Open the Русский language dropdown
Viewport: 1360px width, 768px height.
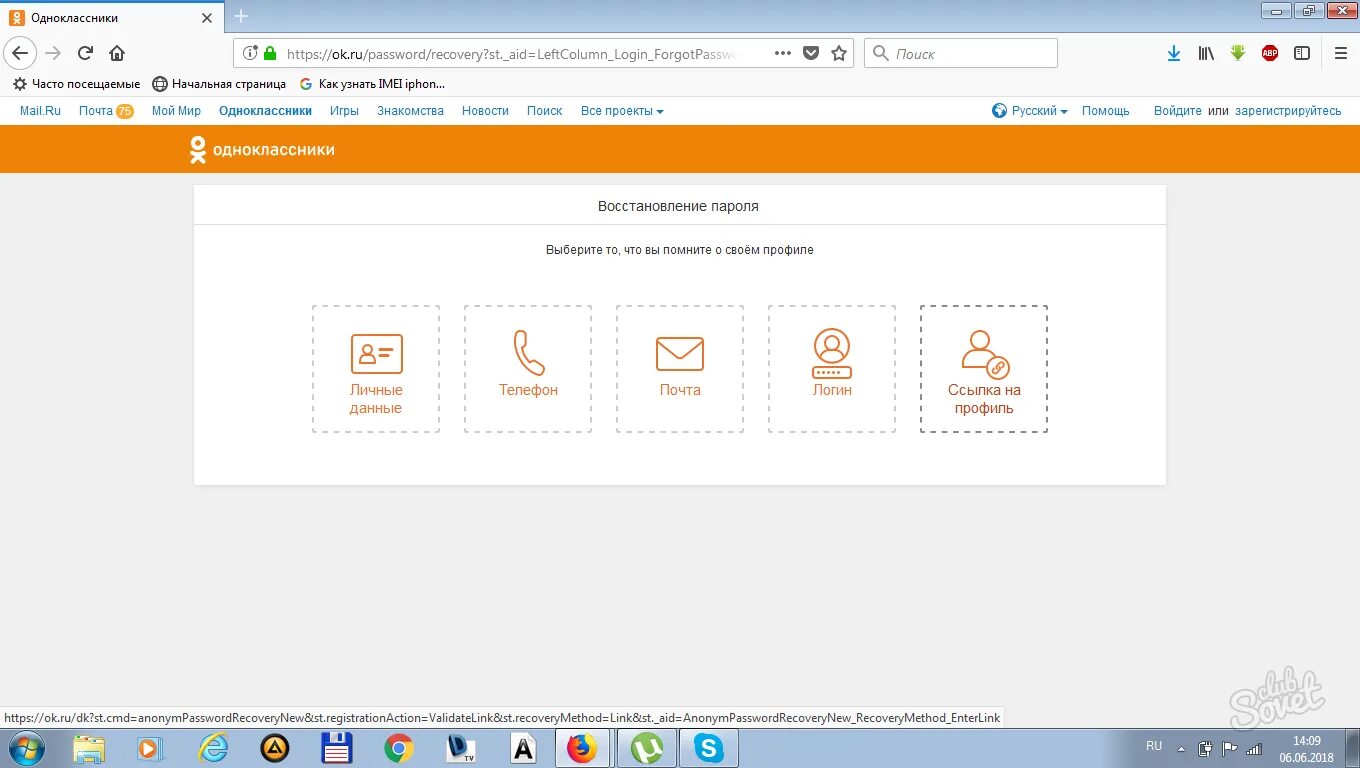click(x=1030, y=111)
